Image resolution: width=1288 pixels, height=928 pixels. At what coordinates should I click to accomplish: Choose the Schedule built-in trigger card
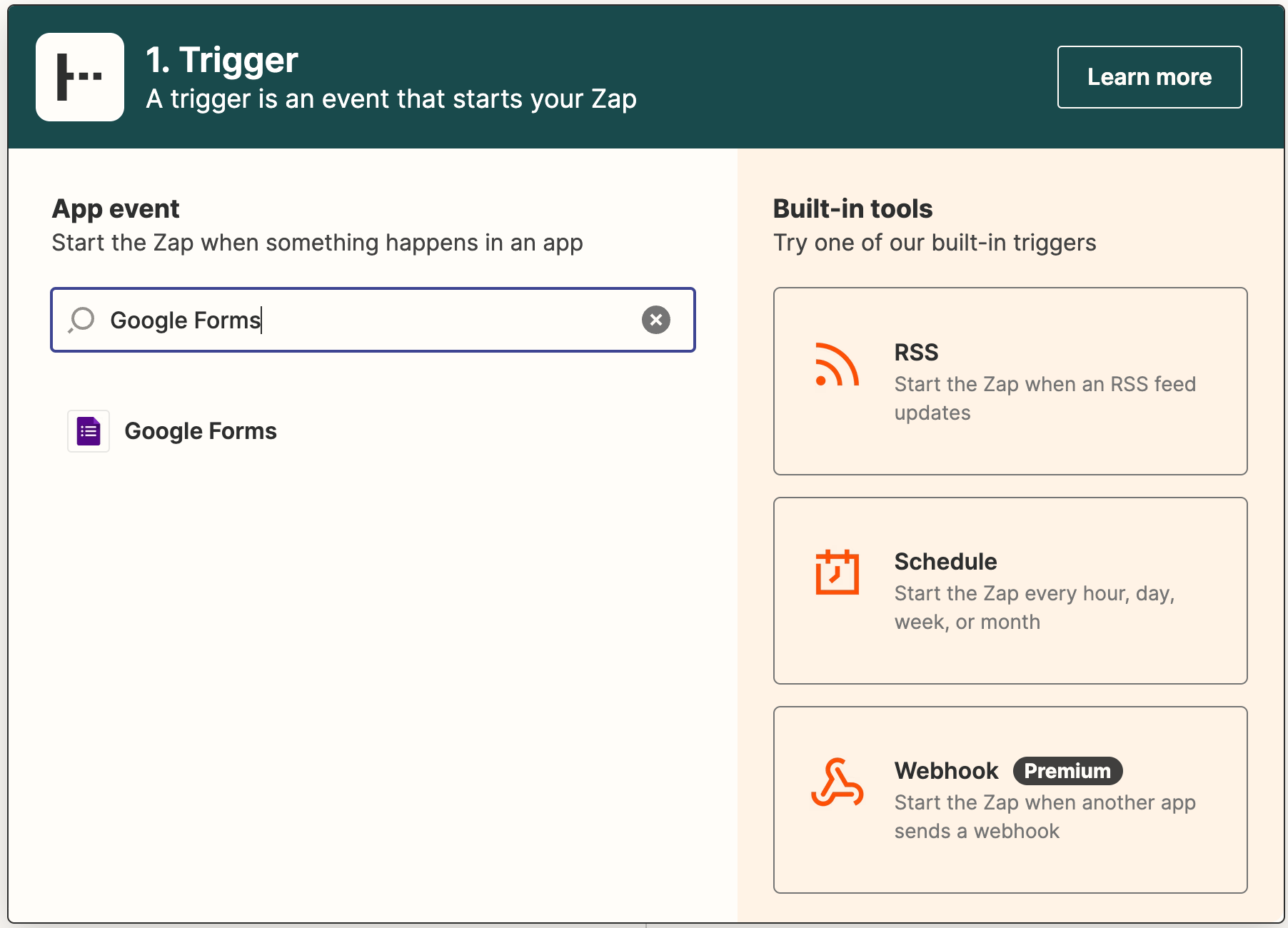click(x=1010, y=590)
